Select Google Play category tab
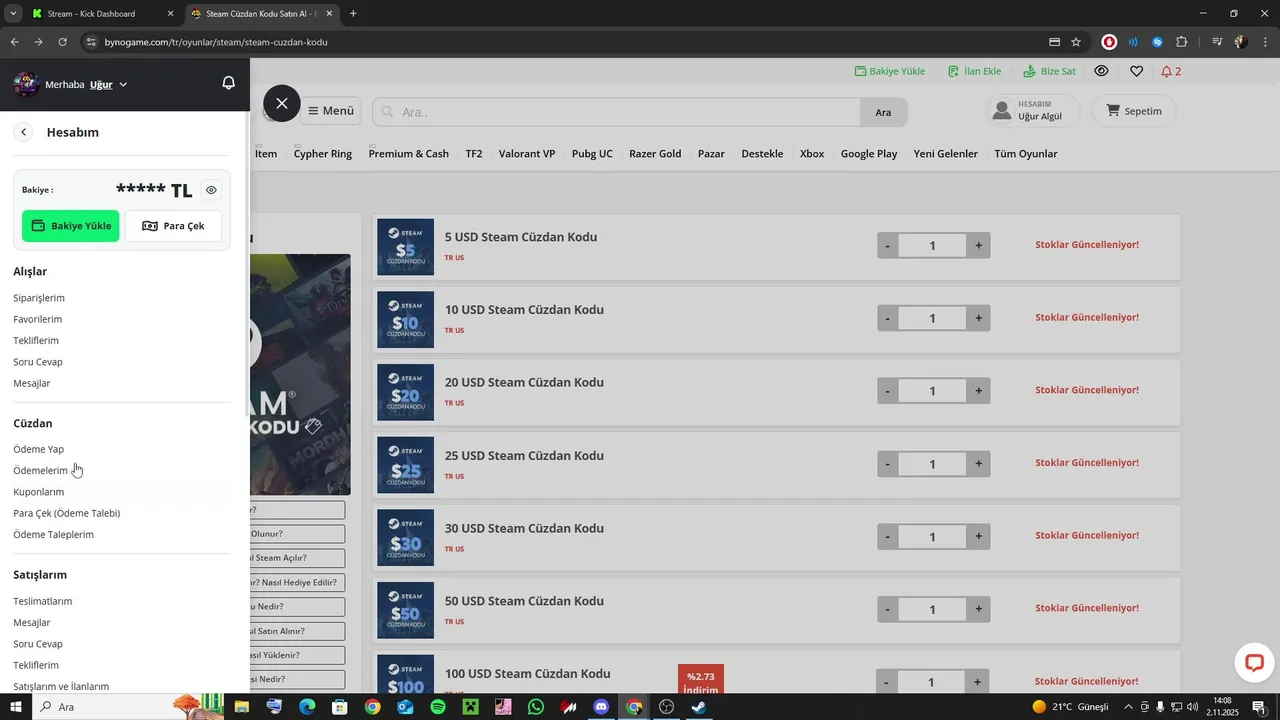Image resolution: width=1280 pixels, height=720 pixels. tap(869, 154)
